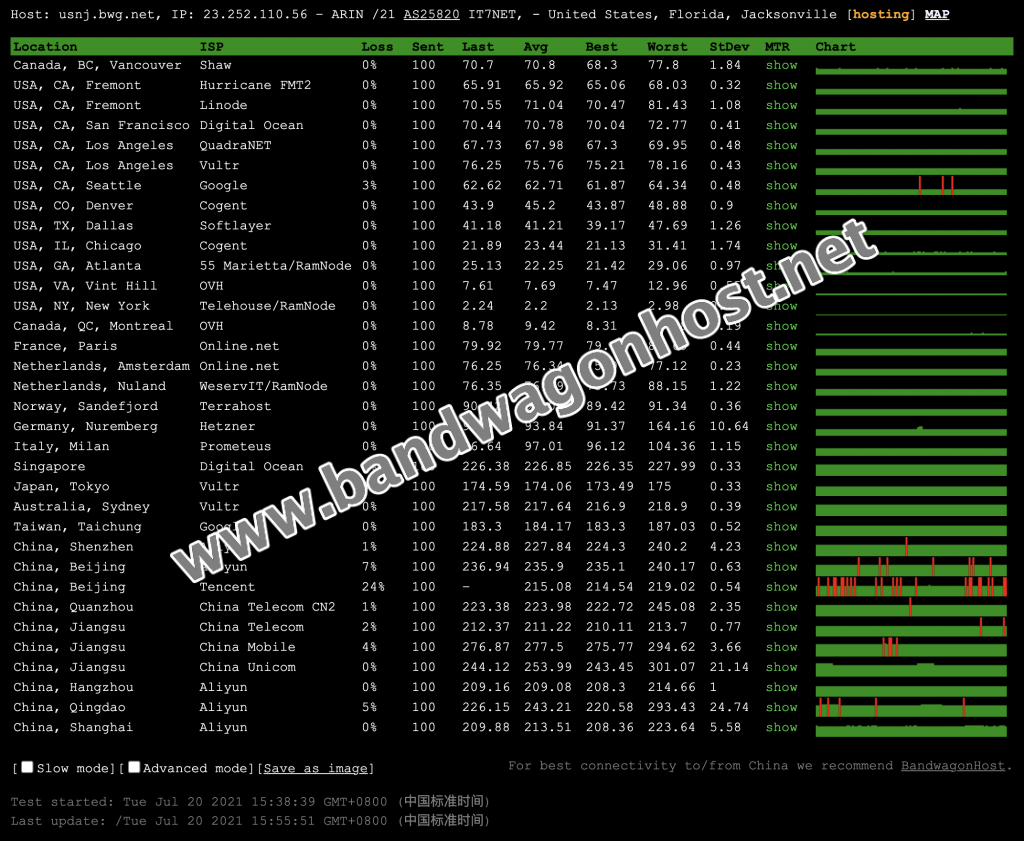Show MTR for Los Angeles Vultr
The width and height of the screenshot is (1024, 841).
point(782,166)
